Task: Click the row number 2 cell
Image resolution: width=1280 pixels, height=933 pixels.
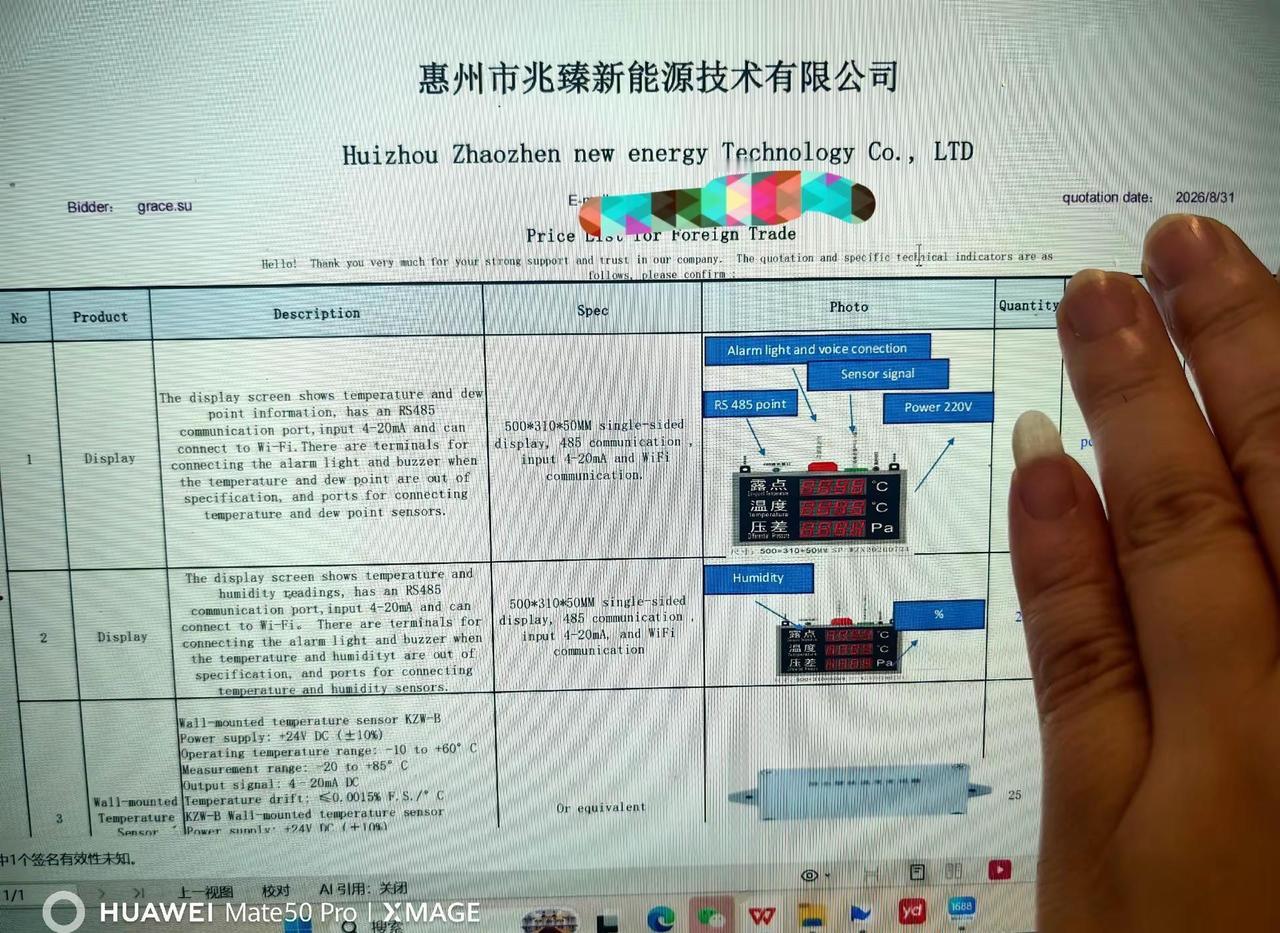Action: coord(43,638)
